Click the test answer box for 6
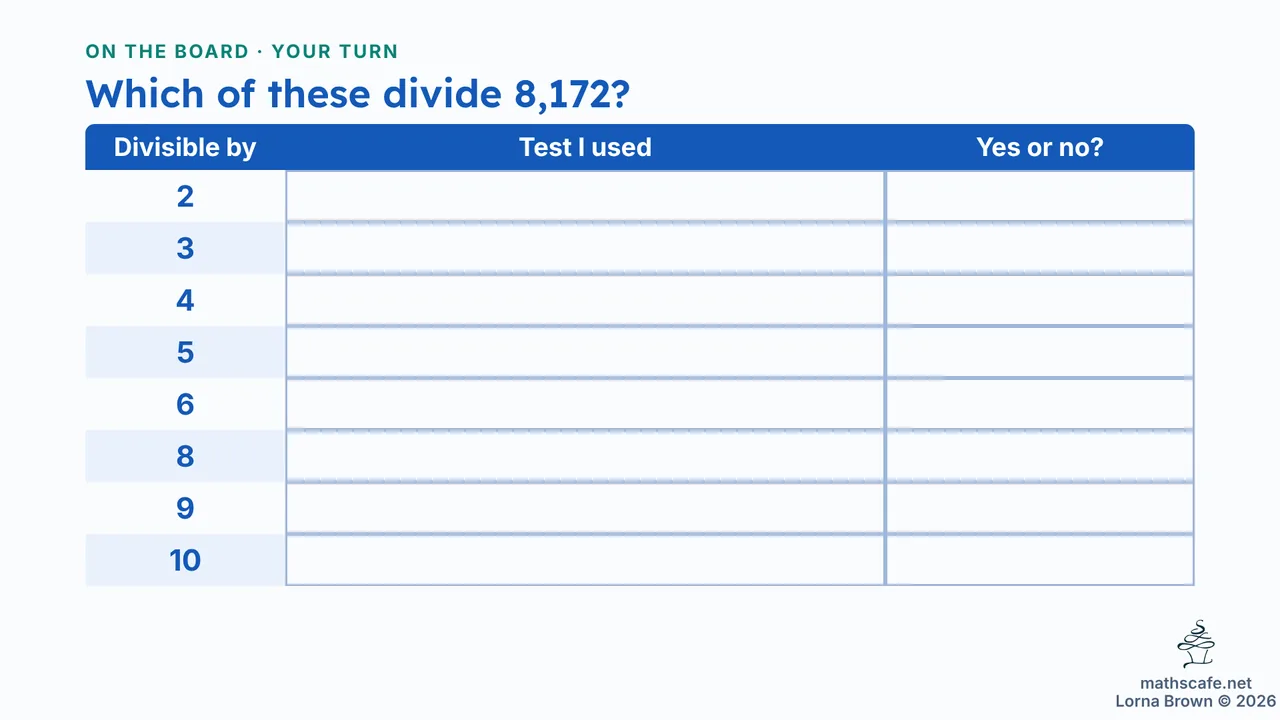 tap(585, 404)
